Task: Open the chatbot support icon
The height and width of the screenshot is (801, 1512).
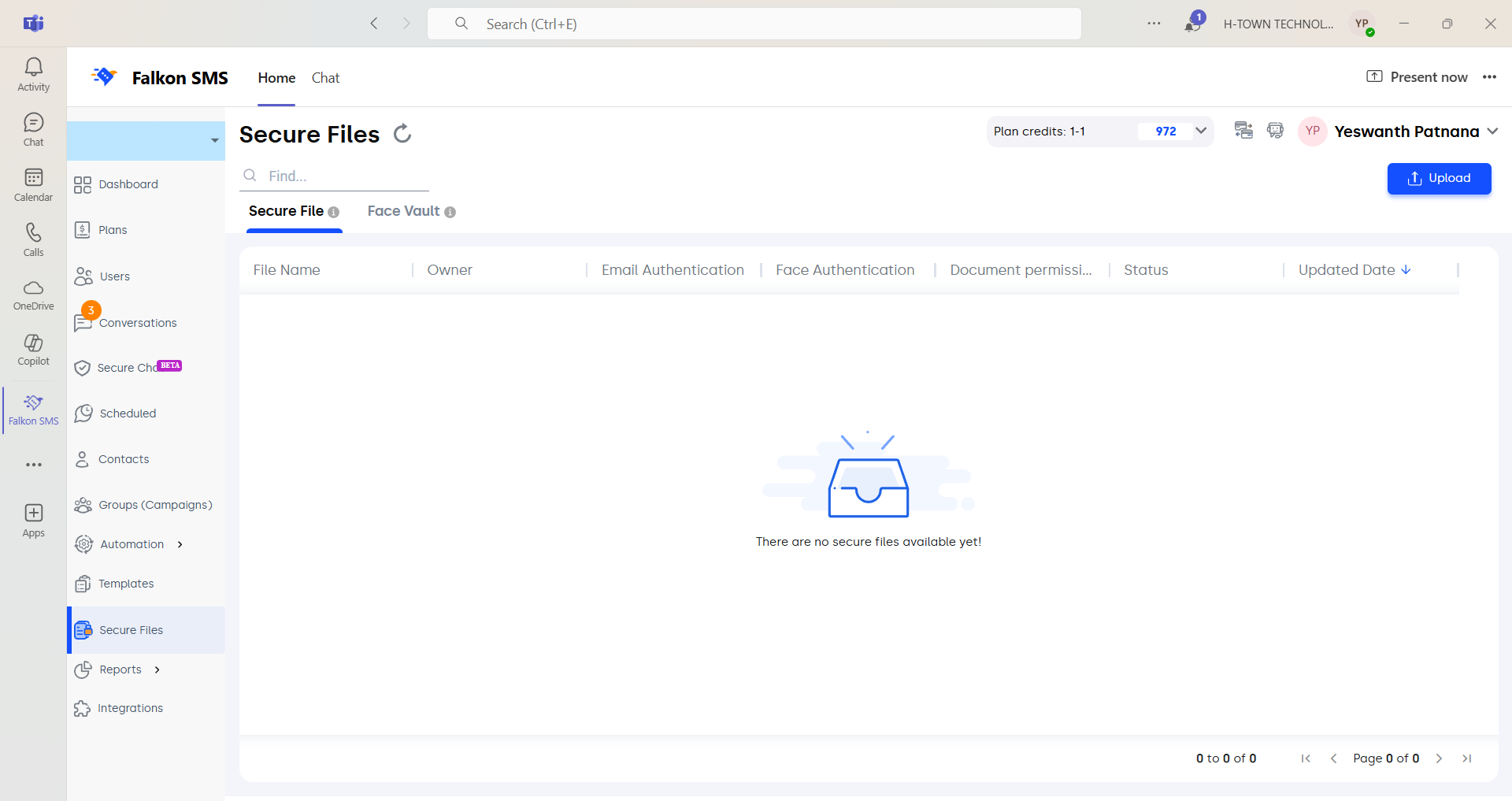Action: 1275,131
